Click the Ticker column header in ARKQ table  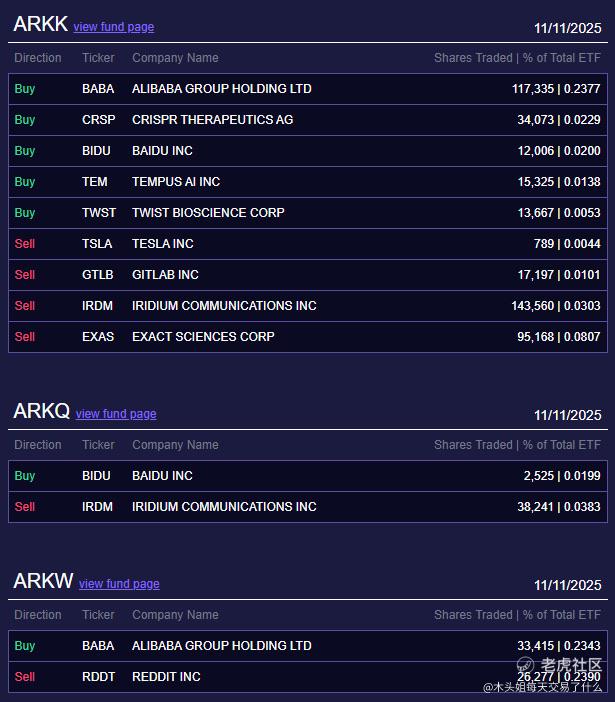click(98, 445)
